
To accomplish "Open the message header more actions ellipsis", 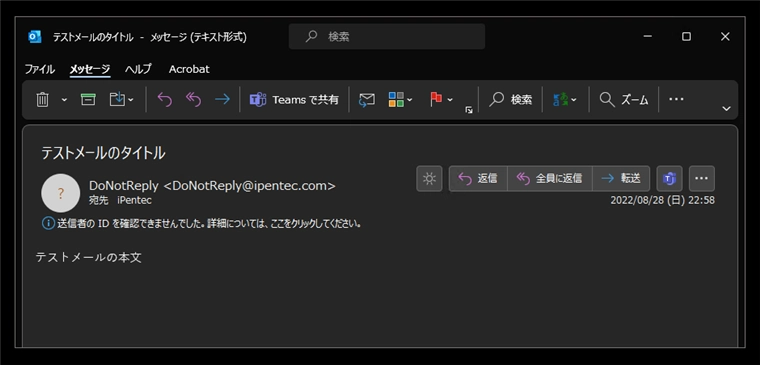I will tap(701, 179).
